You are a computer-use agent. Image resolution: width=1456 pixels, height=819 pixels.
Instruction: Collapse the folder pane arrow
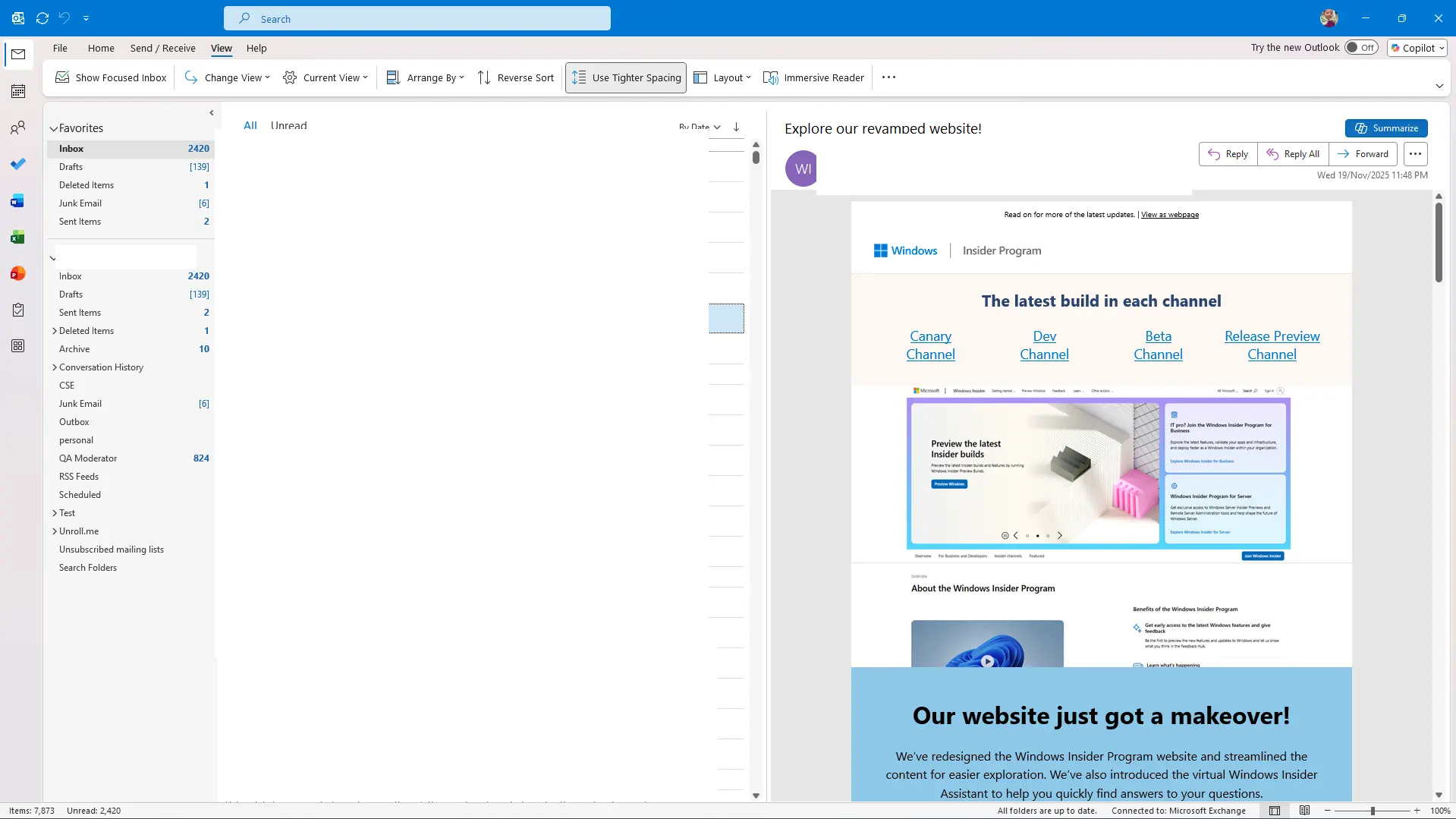point(212,113)
